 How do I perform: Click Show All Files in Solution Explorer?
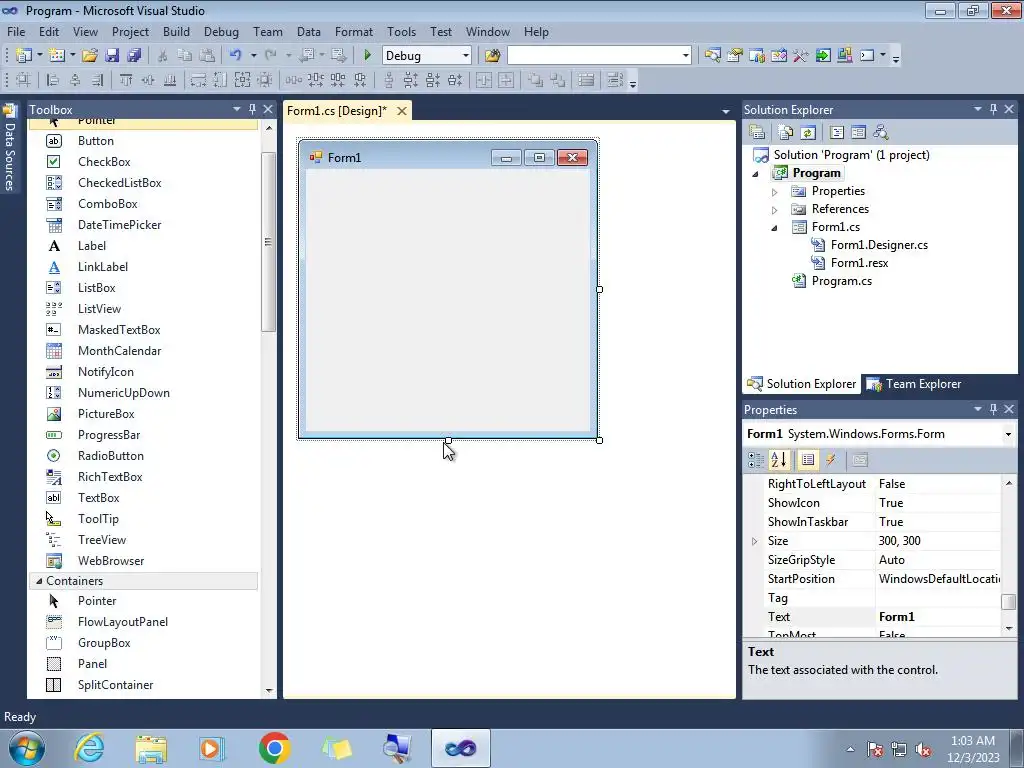786,133
